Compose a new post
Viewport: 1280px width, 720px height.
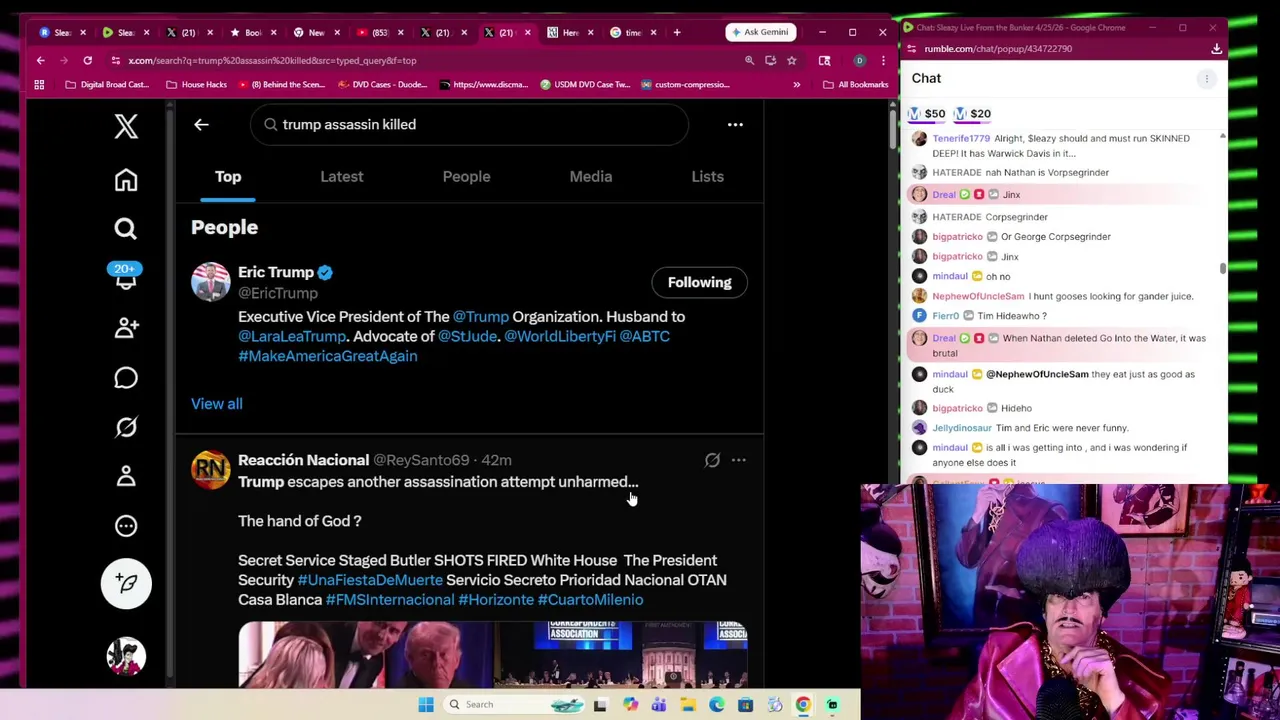coord(126,583)
